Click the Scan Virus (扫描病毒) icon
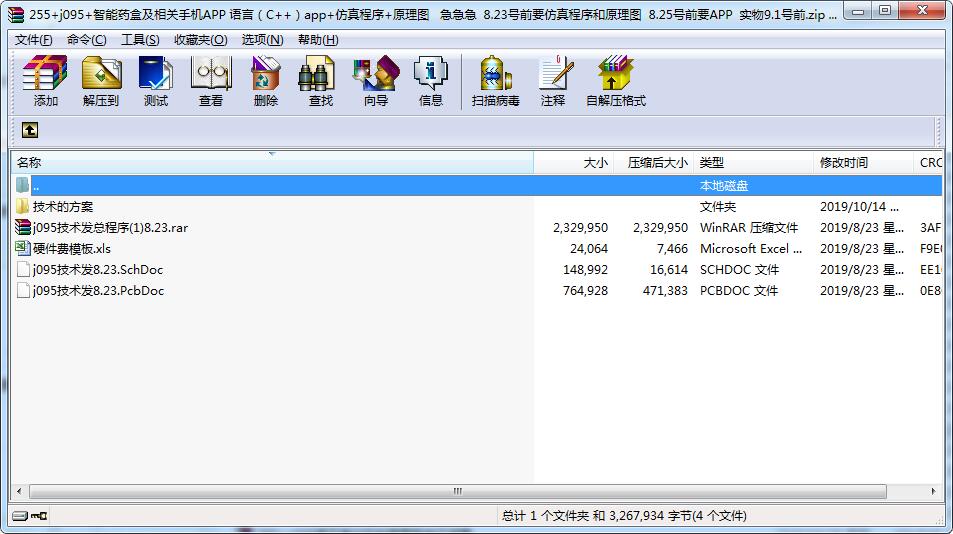The width and height of the screenshot is (953, 534). (x=495, y=81)
